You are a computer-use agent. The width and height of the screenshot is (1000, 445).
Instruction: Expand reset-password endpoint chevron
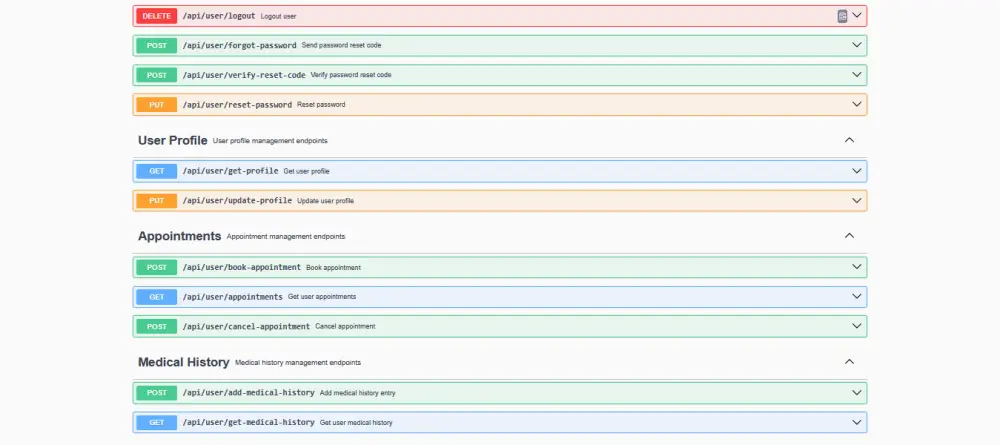click(857, 104)
